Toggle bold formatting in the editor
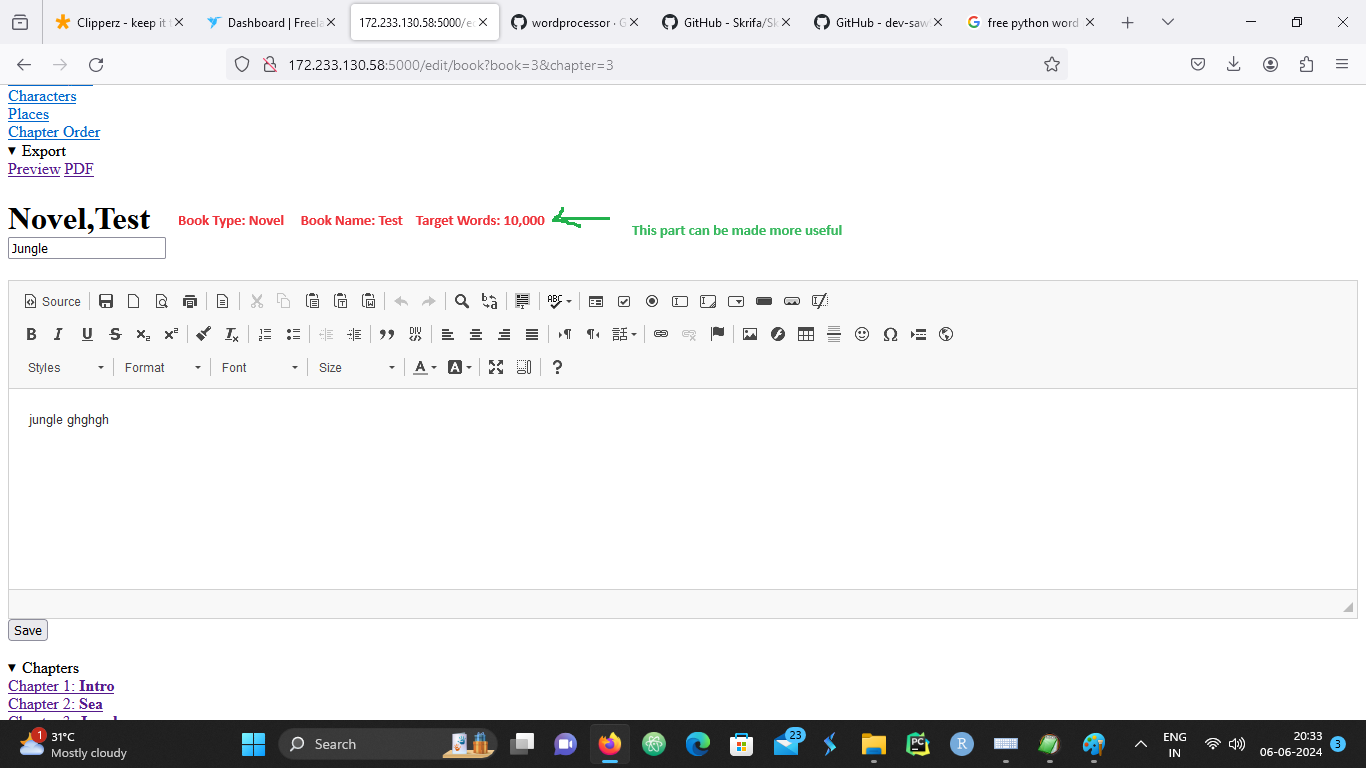This screenshot has width=1366, height=768. pos(31,334)
